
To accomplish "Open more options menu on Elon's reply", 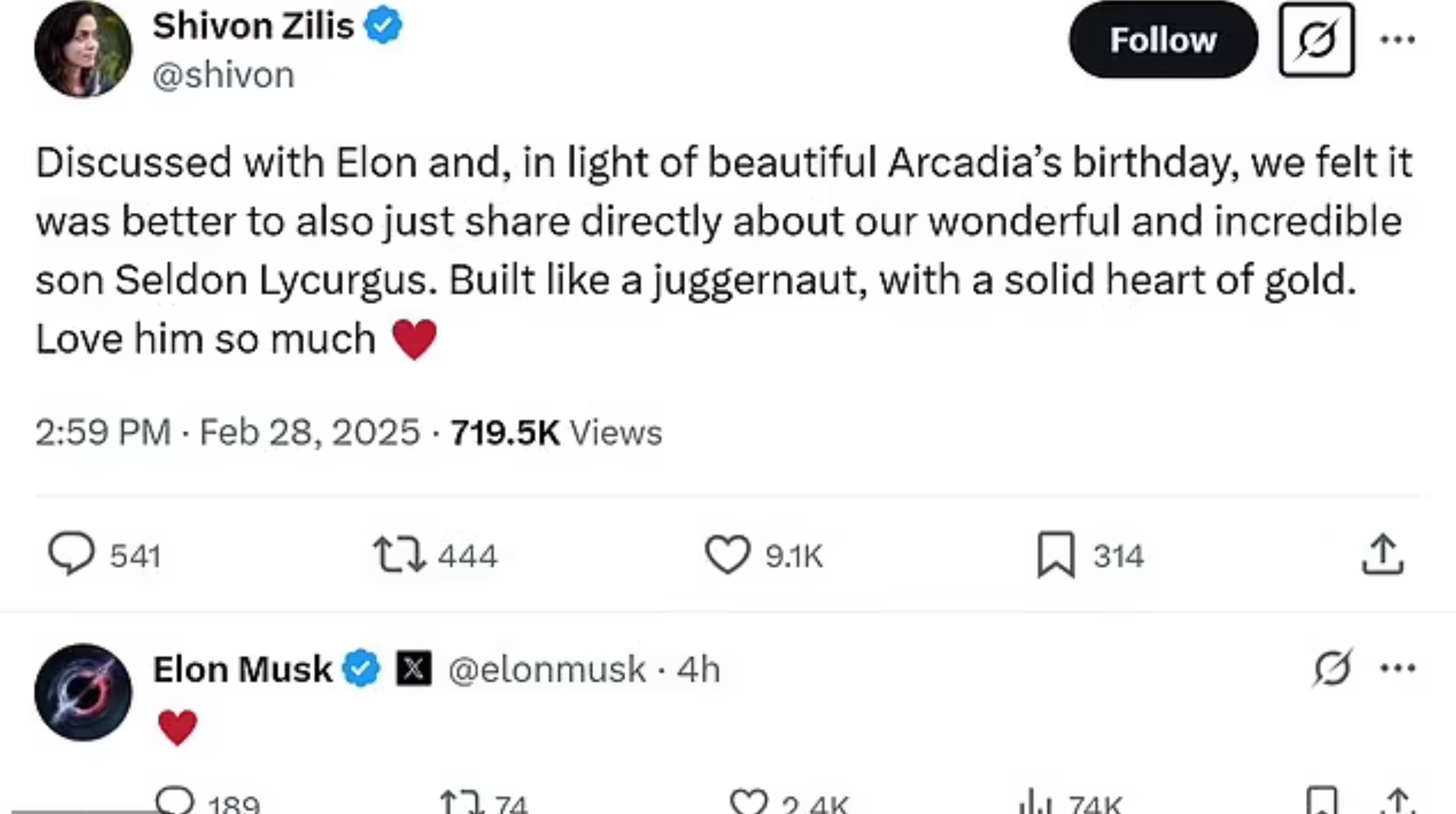I will tap(1398, 668).
